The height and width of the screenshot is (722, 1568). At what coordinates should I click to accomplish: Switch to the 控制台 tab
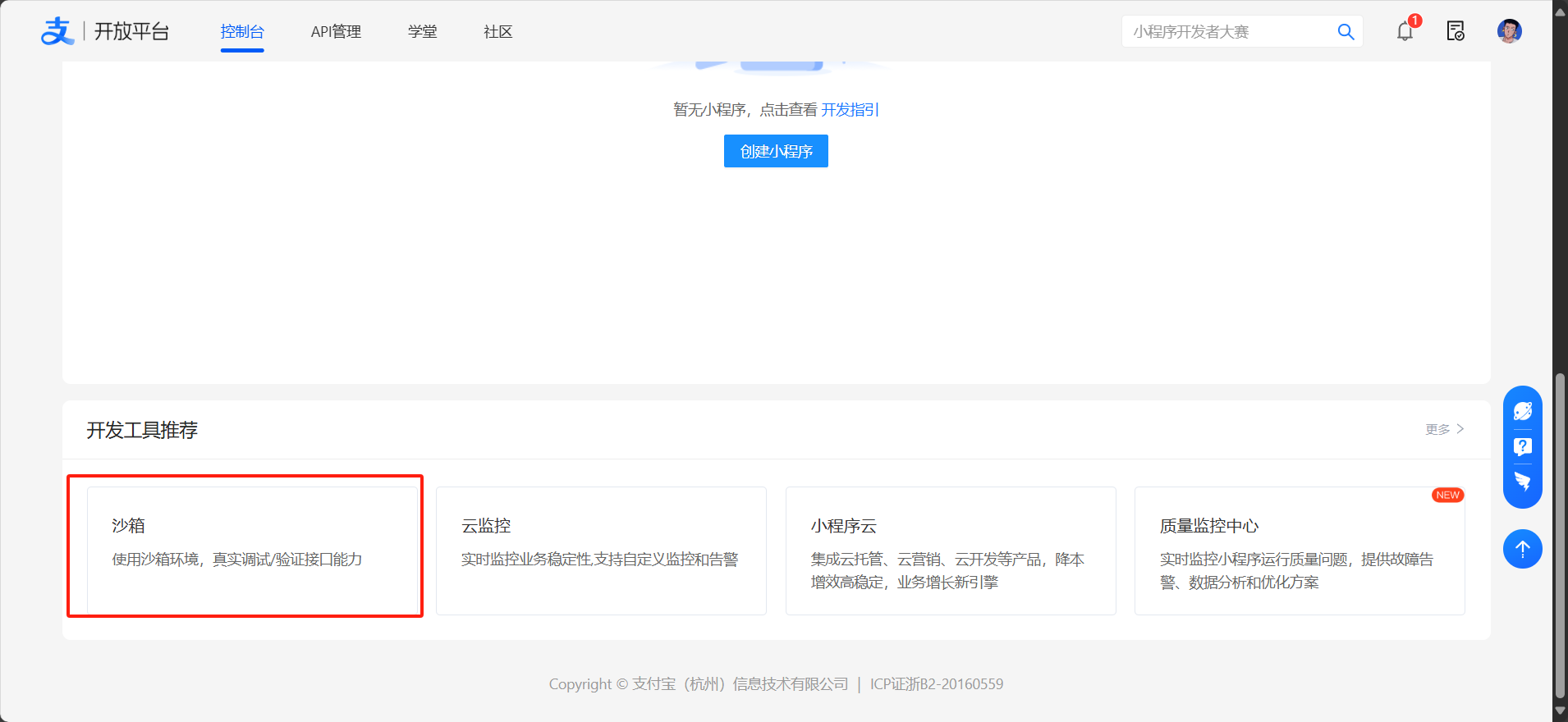(242, 32)
